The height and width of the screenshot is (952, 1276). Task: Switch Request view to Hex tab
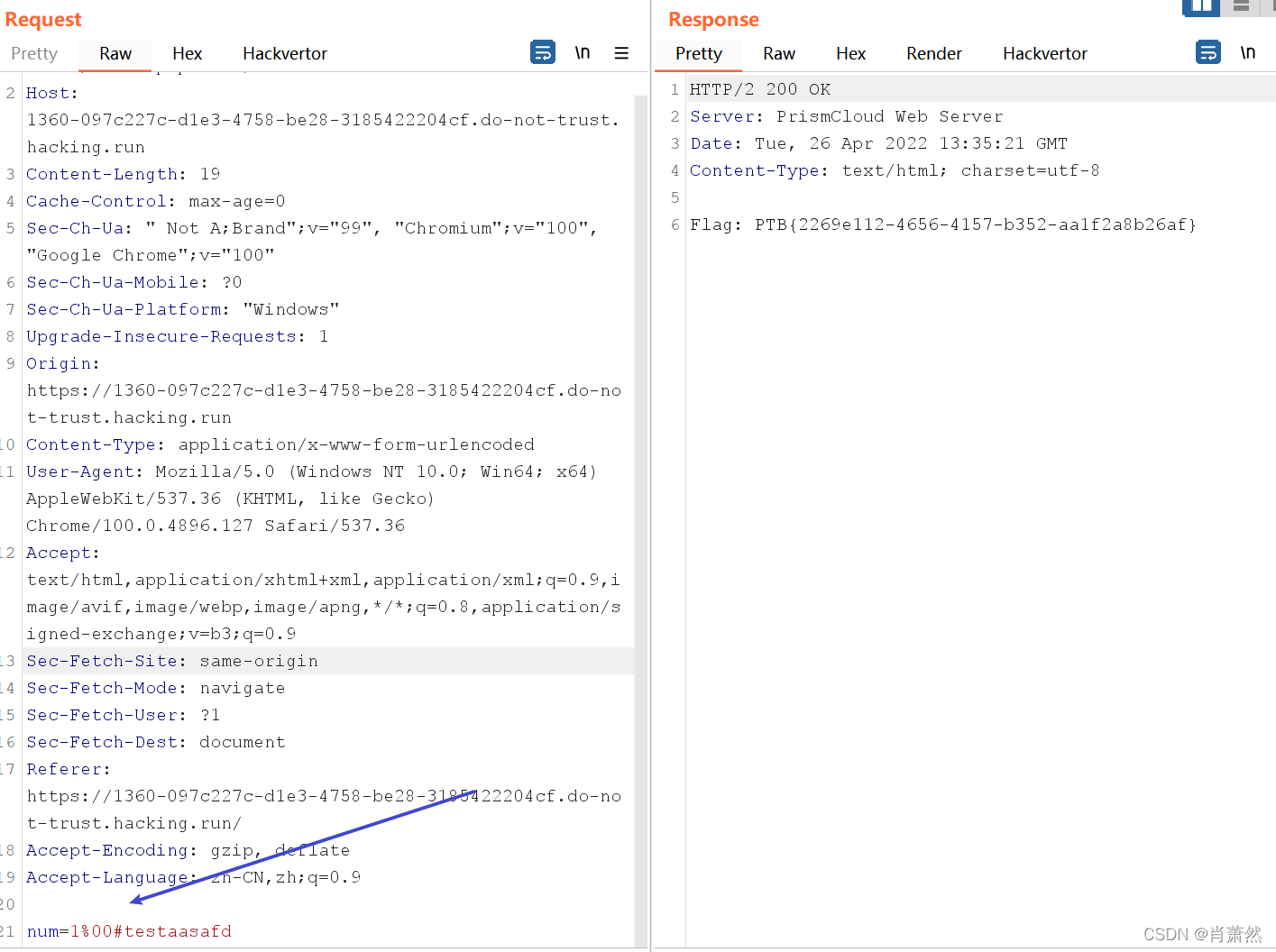point(187,53)
